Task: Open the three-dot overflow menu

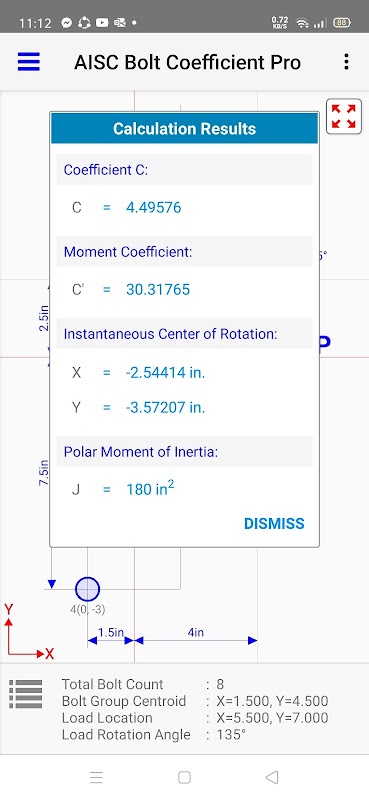Action: coord(347,62)
